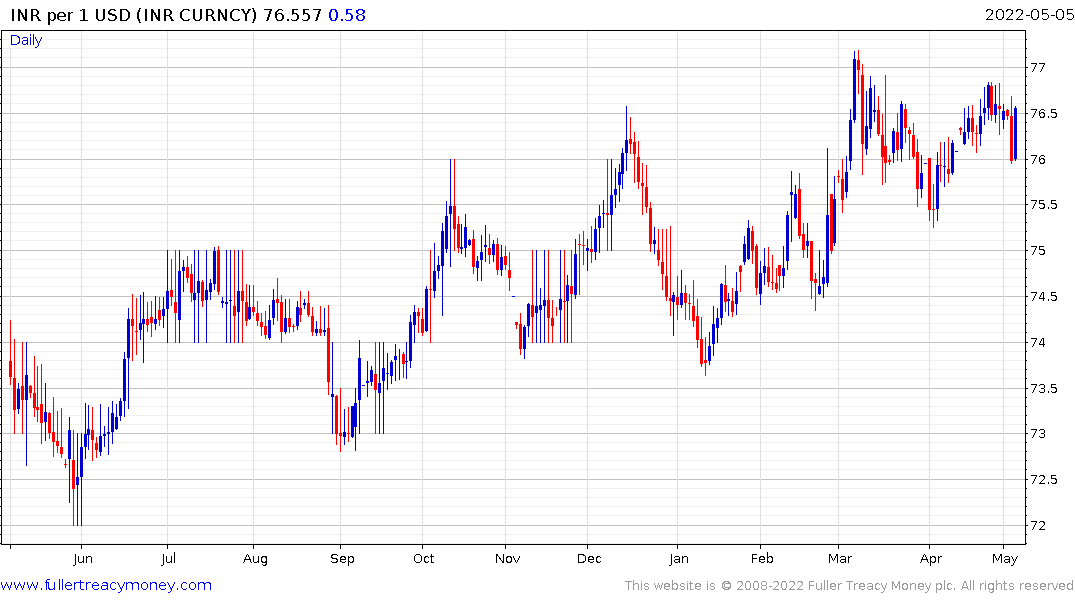Screen dimensions: 1075x600
Task: Click the Nov month label
Action: pos(507,559)
